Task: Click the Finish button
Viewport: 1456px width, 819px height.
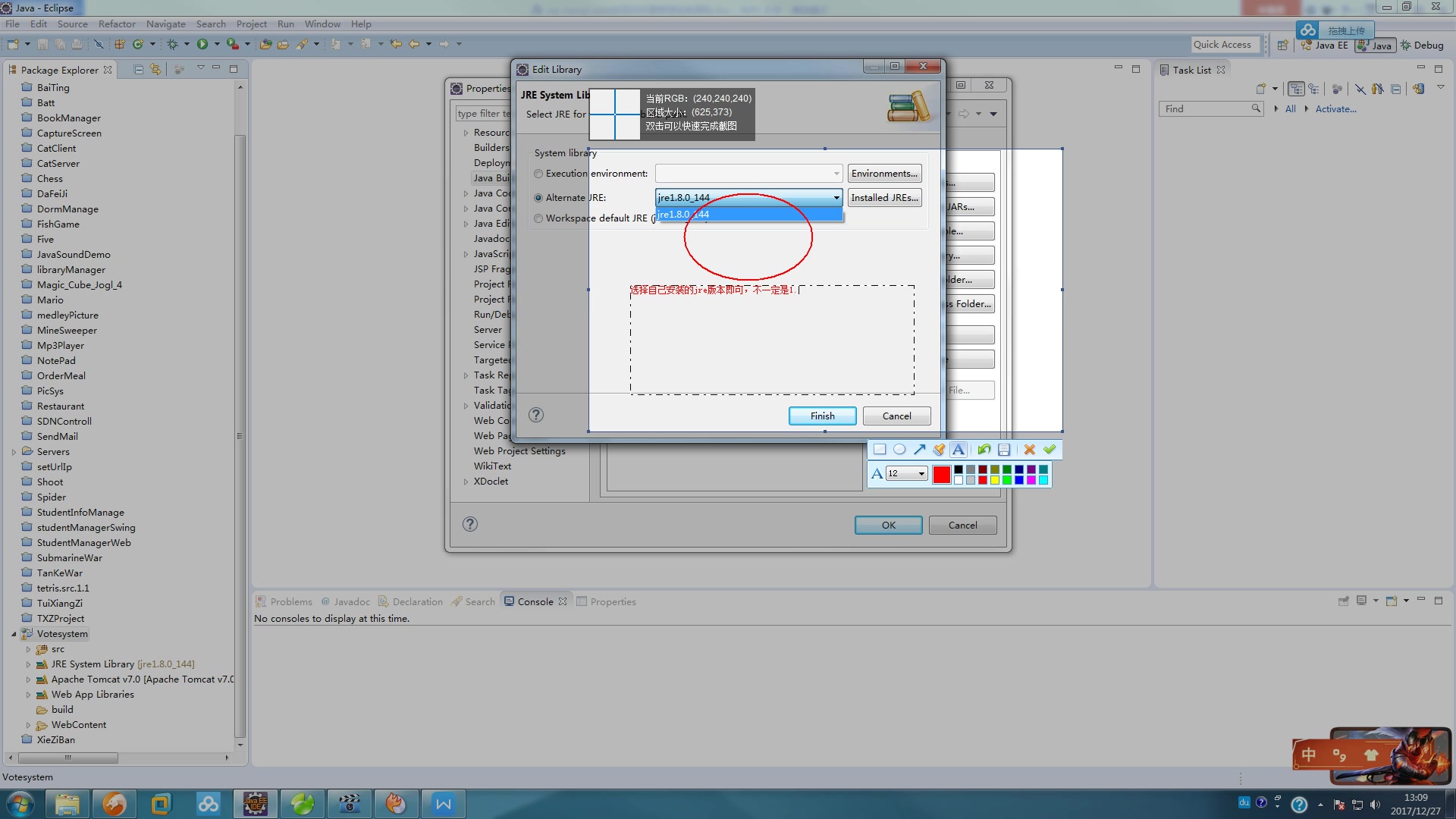Action: (x=822, y=416)
